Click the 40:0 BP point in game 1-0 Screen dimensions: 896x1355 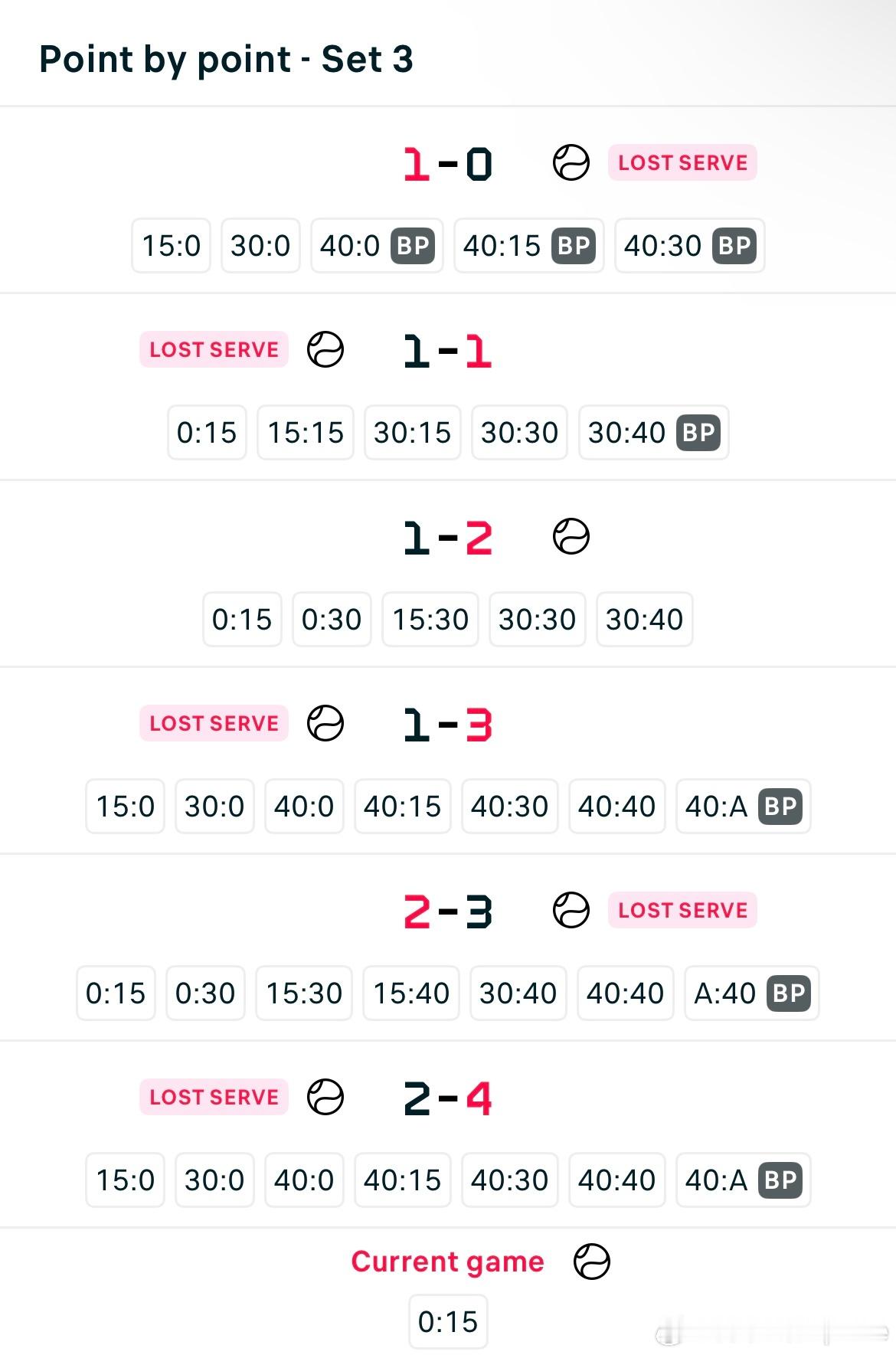pos(377,246)
